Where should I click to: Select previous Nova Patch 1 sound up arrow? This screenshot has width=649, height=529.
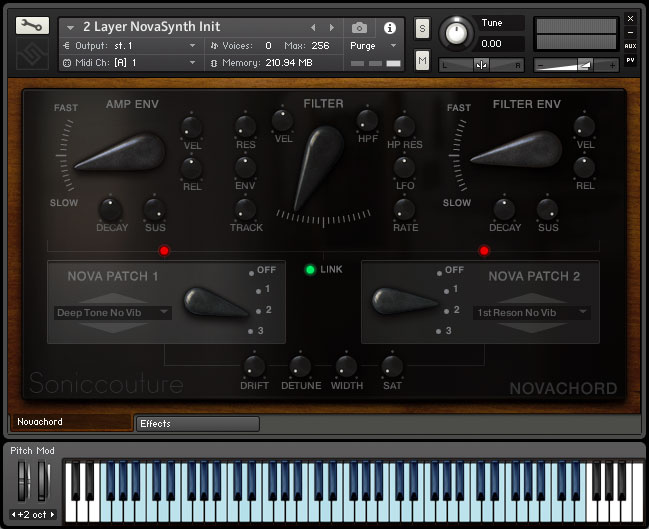click(113, 298)
